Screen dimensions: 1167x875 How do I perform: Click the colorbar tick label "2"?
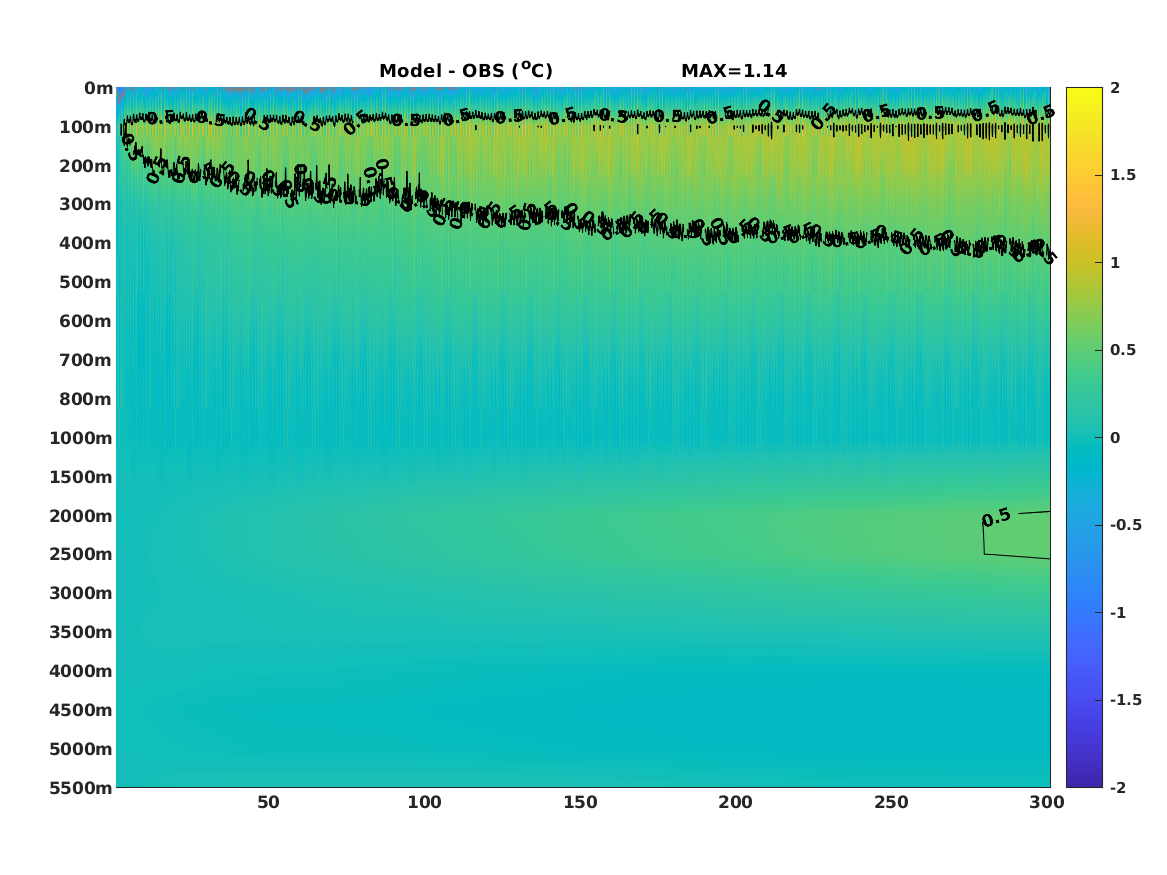(x=1115, y=88)
